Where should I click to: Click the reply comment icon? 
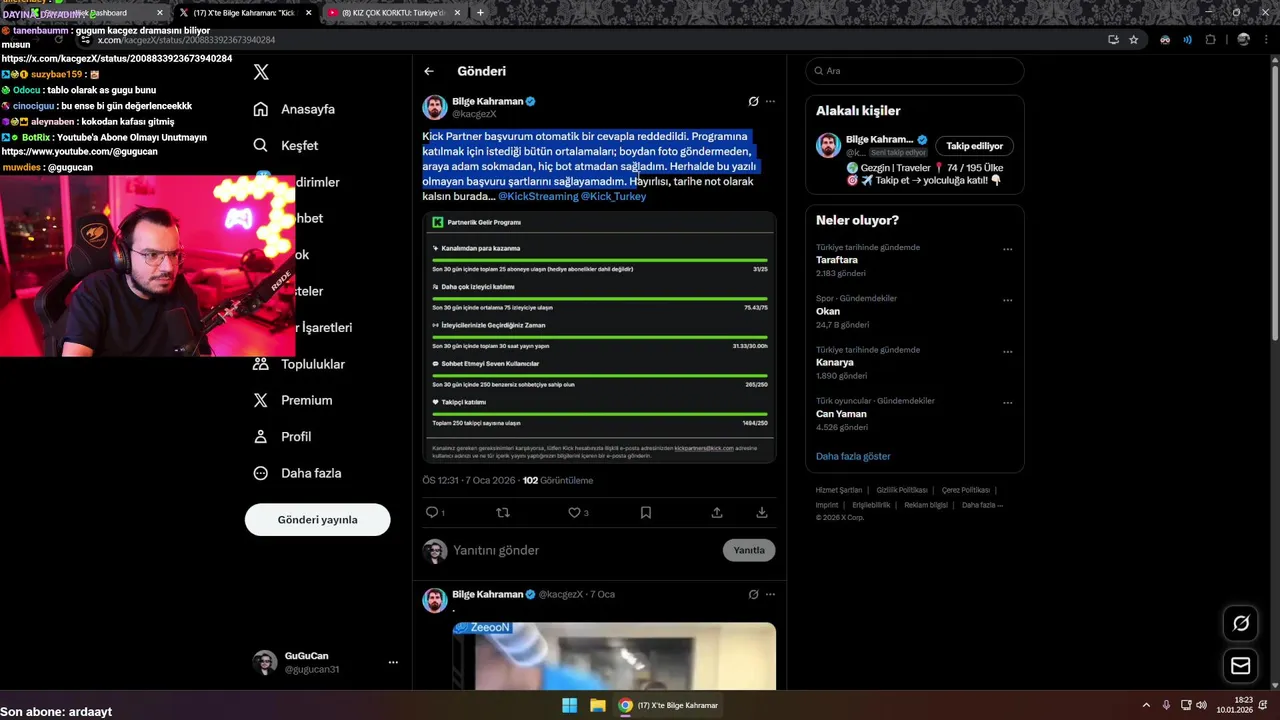[x=433, y=512]
